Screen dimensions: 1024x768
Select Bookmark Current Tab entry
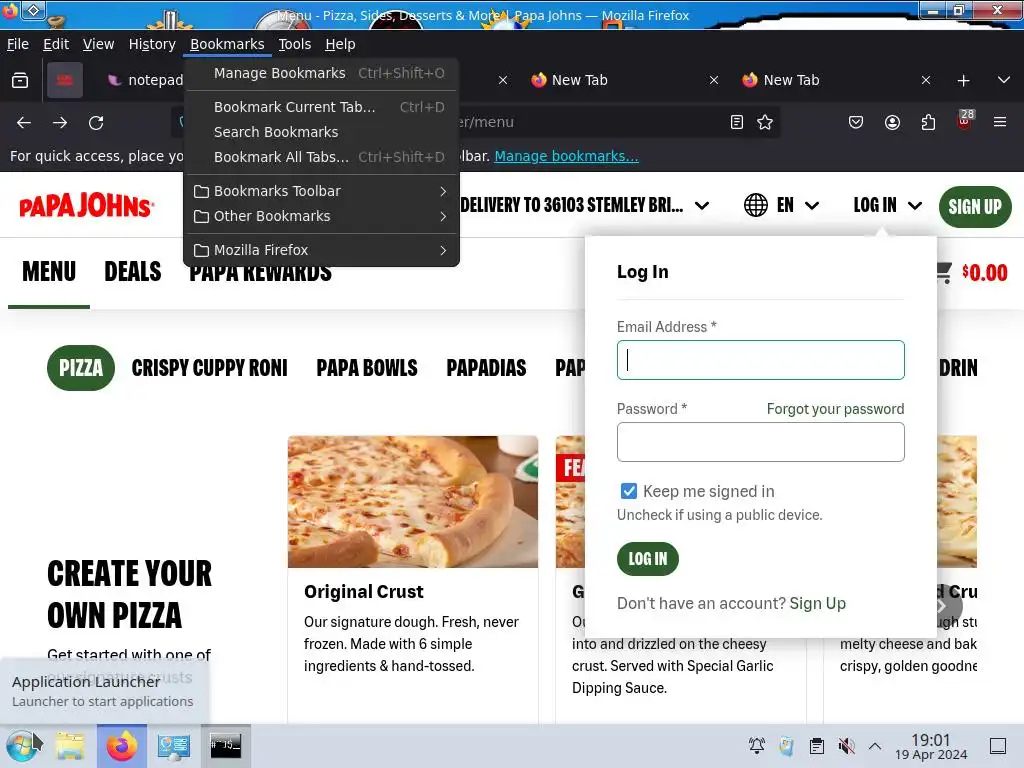[321, 107]
